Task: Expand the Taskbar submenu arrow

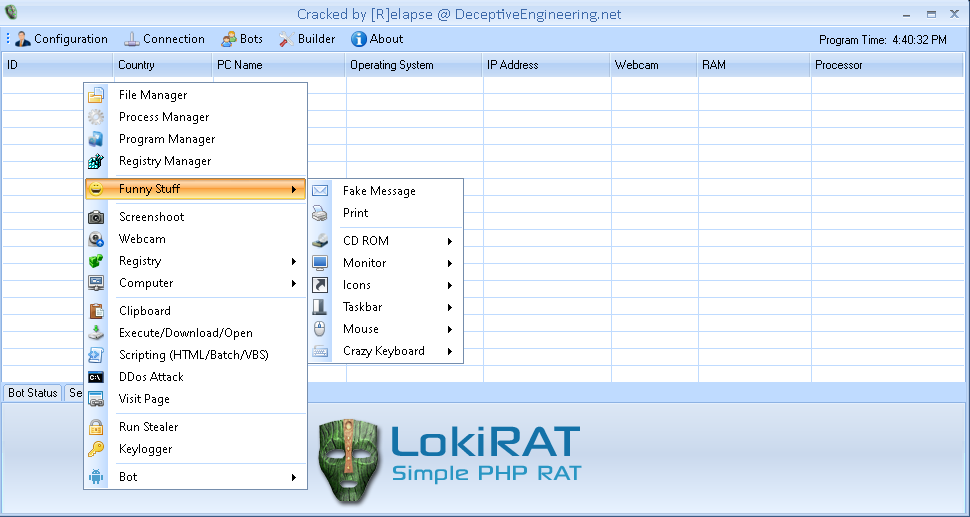Action: (450, 307)
